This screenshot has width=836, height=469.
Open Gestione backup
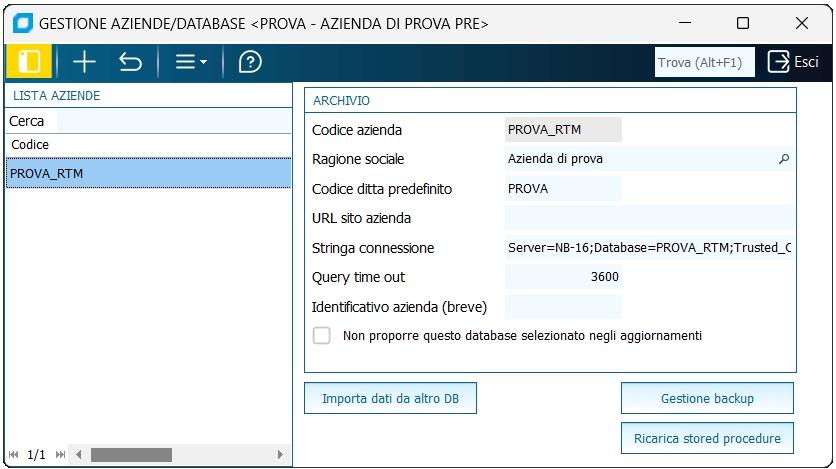[707, 399]
